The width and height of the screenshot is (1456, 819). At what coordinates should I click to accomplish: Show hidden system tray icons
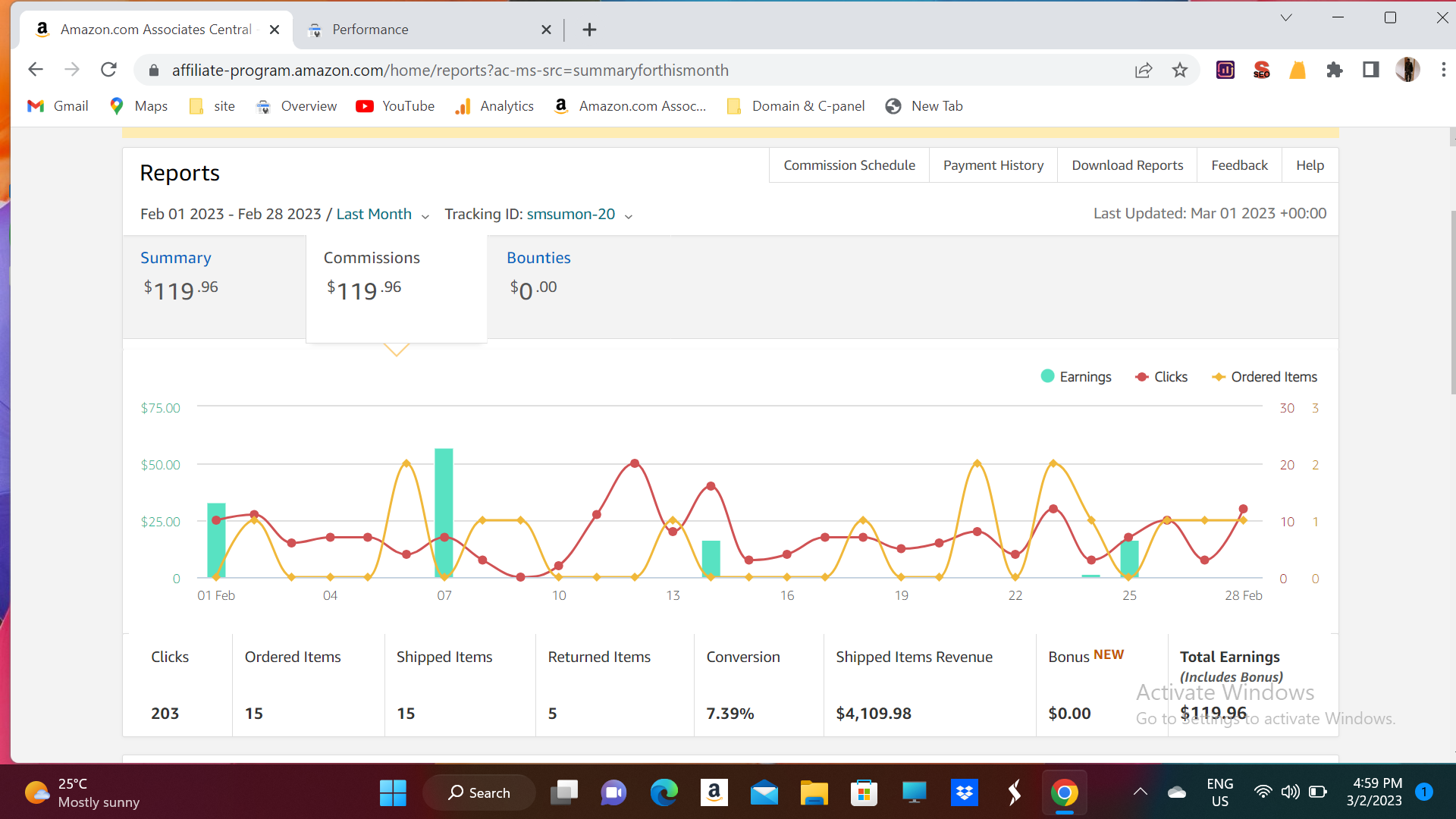pos(1140,792)
